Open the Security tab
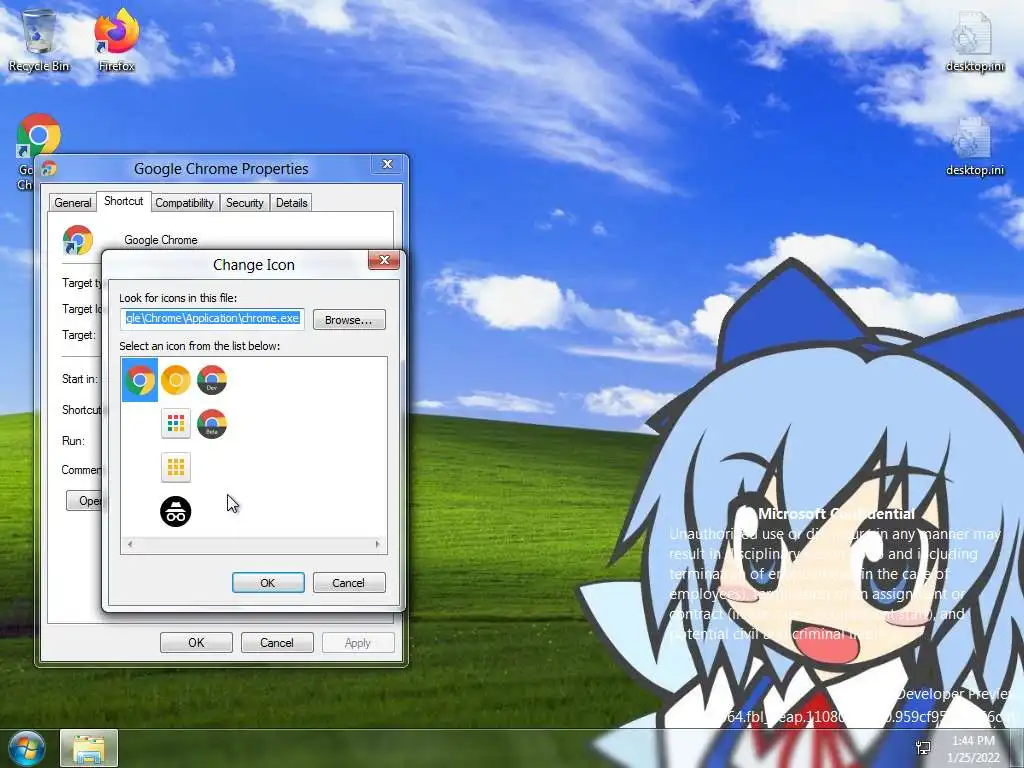The width and height of the screenshot is (1024, 768). [244, 203]
